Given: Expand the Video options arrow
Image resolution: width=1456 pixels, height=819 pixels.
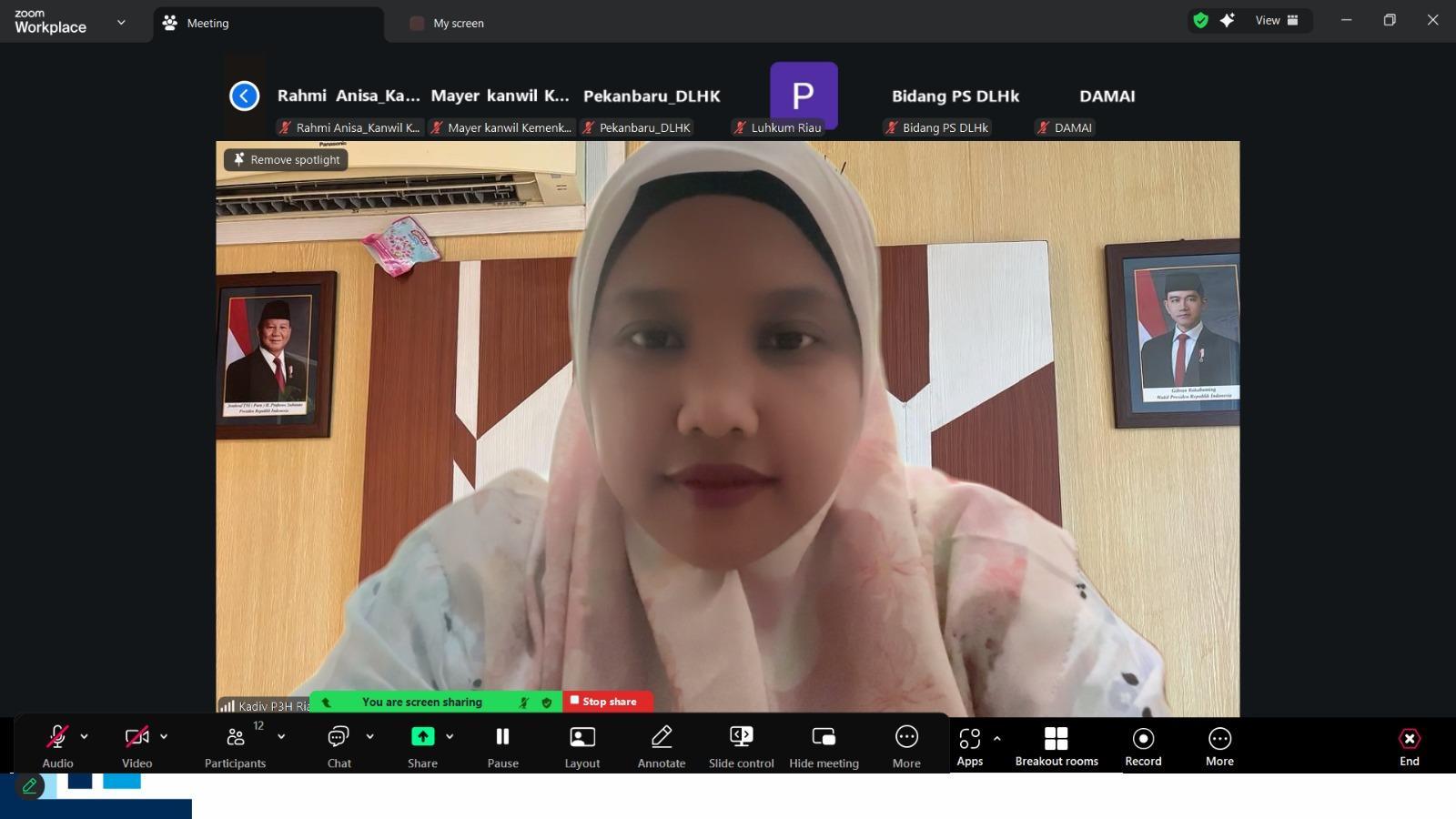Looking at the screenshot, I should (164, 736).
